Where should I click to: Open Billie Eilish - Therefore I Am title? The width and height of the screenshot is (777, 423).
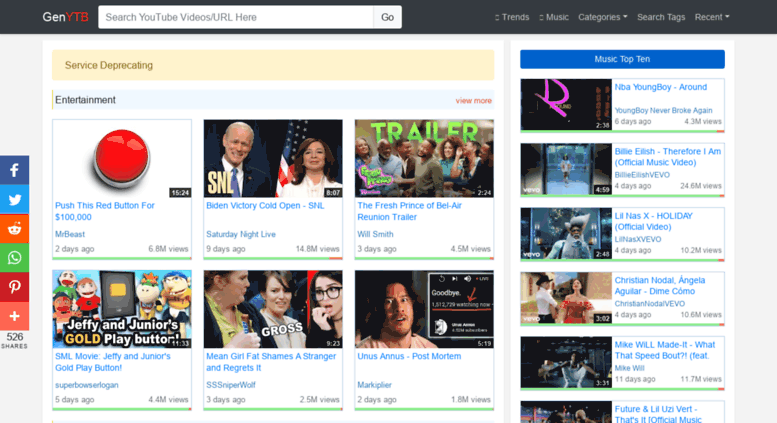click(667, 157)
